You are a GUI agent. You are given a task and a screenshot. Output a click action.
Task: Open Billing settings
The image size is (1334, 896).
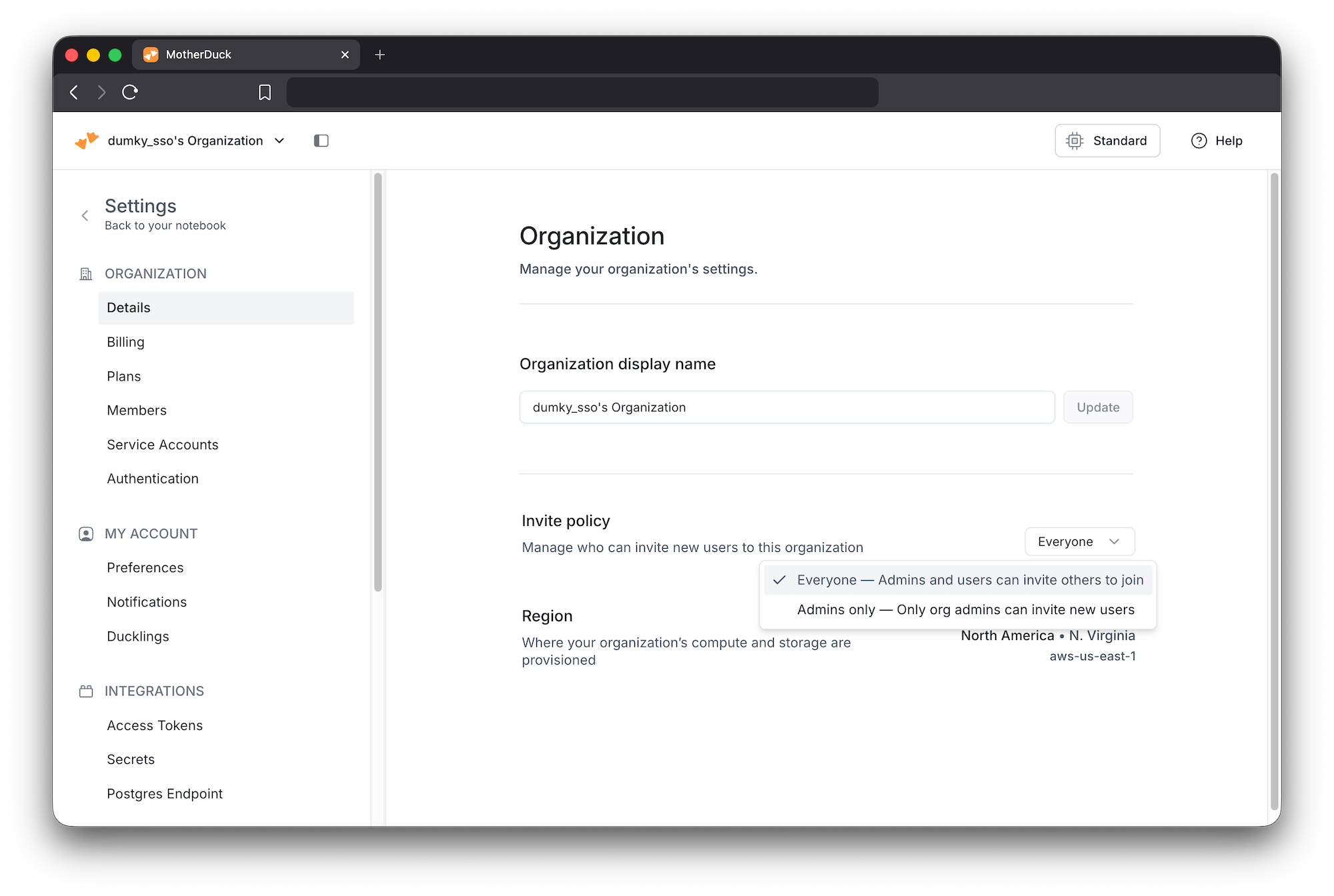tap(226, 342)
